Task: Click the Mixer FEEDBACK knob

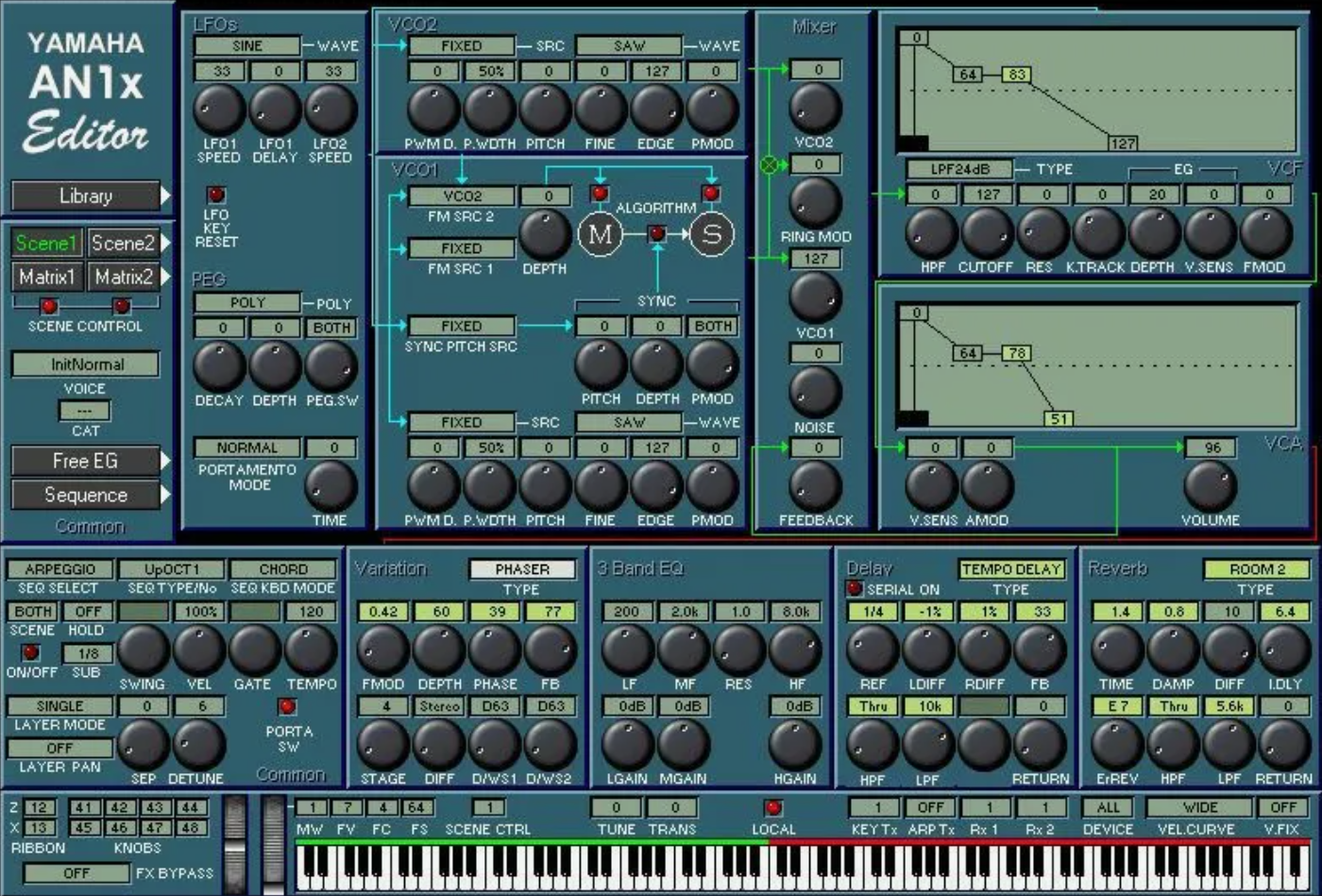Action: pos(815,485)
